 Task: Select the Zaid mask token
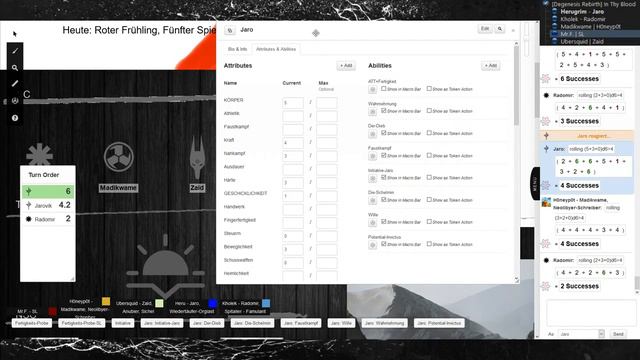[197, 158]
